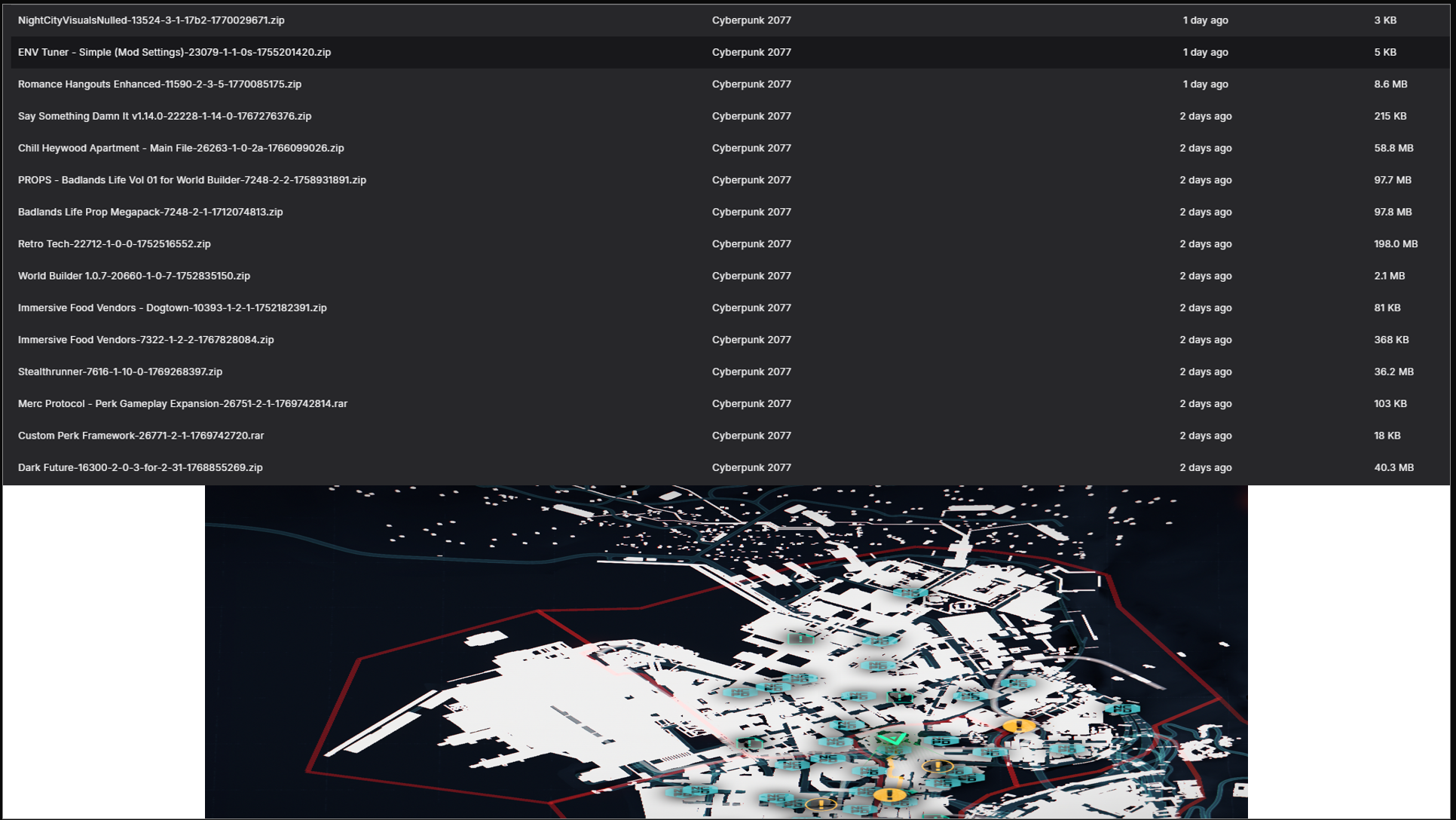This screenshot has height=820, width=1456.
Task: Select the rightmost NCPD hexagon marker
Action: (1123, 709)
